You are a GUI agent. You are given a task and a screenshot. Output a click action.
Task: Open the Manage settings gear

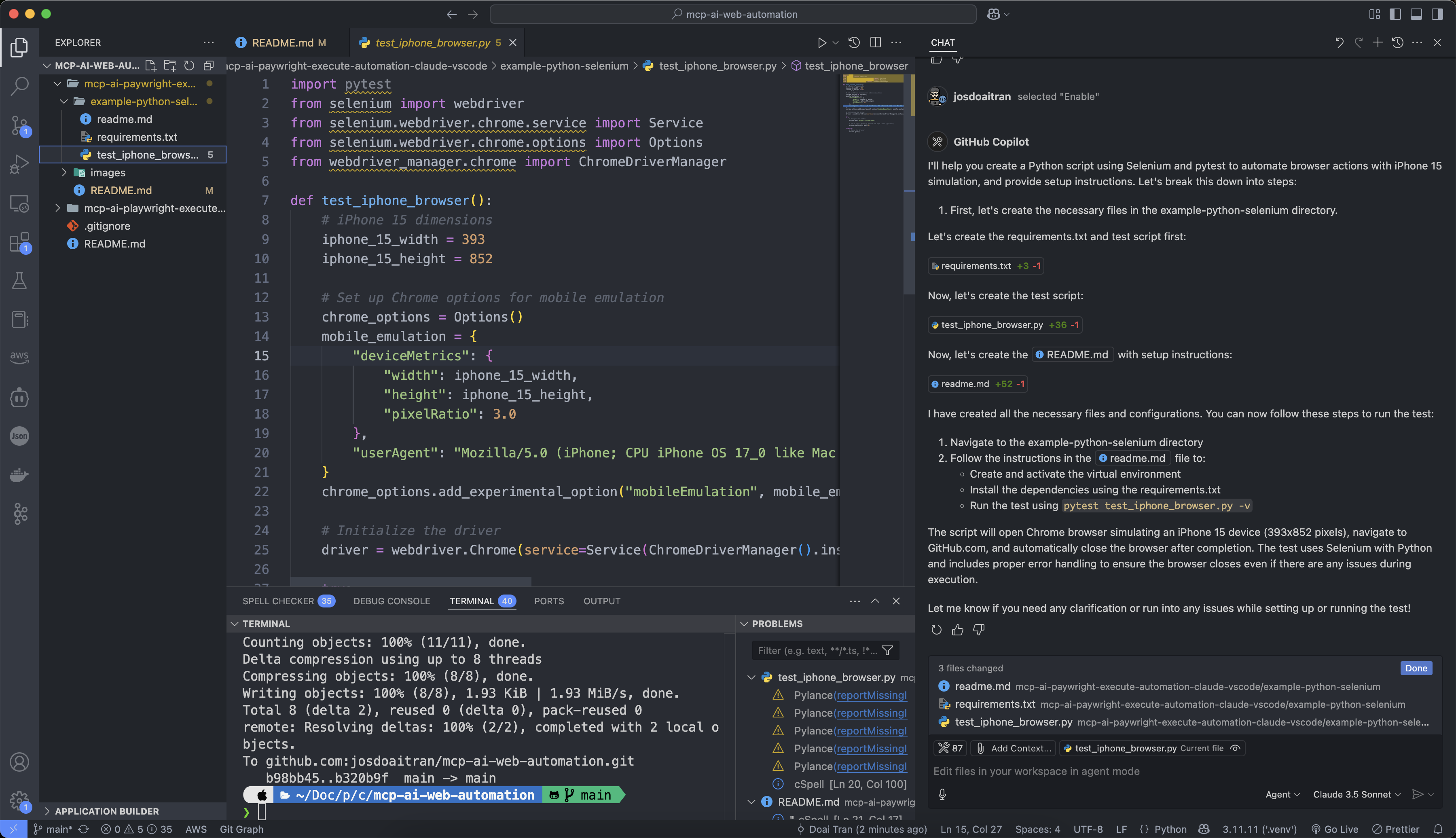point(19,800)
